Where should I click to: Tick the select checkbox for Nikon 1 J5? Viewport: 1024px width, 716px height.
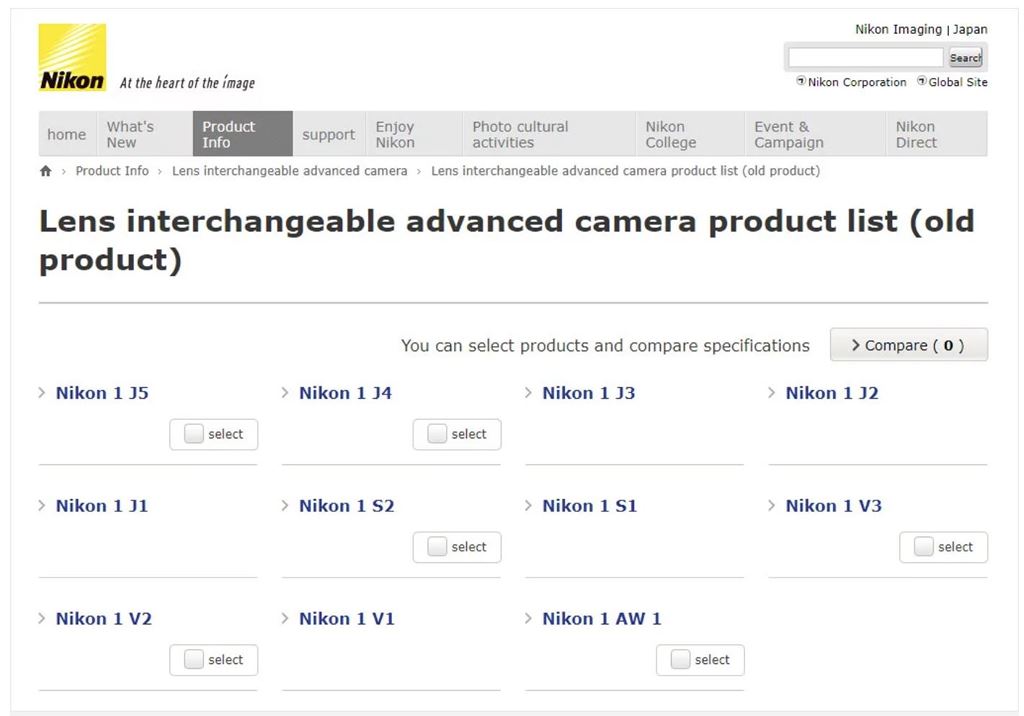pos(194,434)
